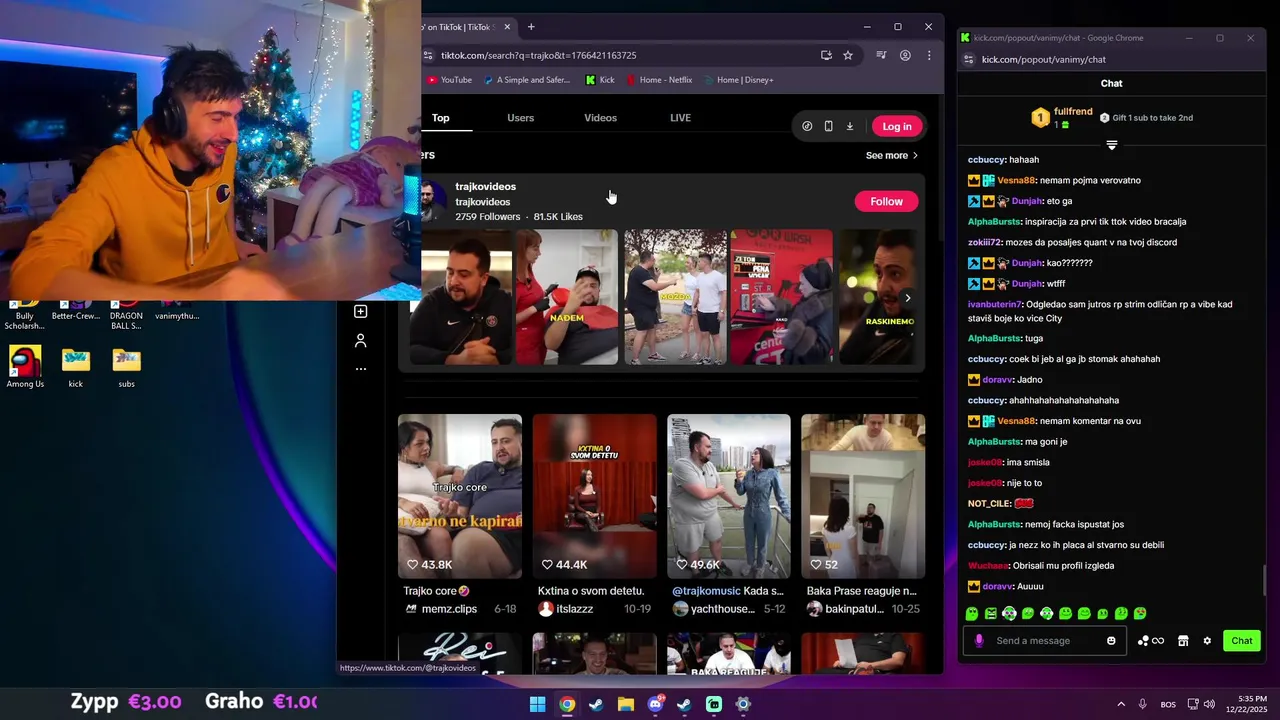Click the Gift 1 sub to take 2nd text
This screenshot has width=1280, height=720.
click(x=1153, y=118)
